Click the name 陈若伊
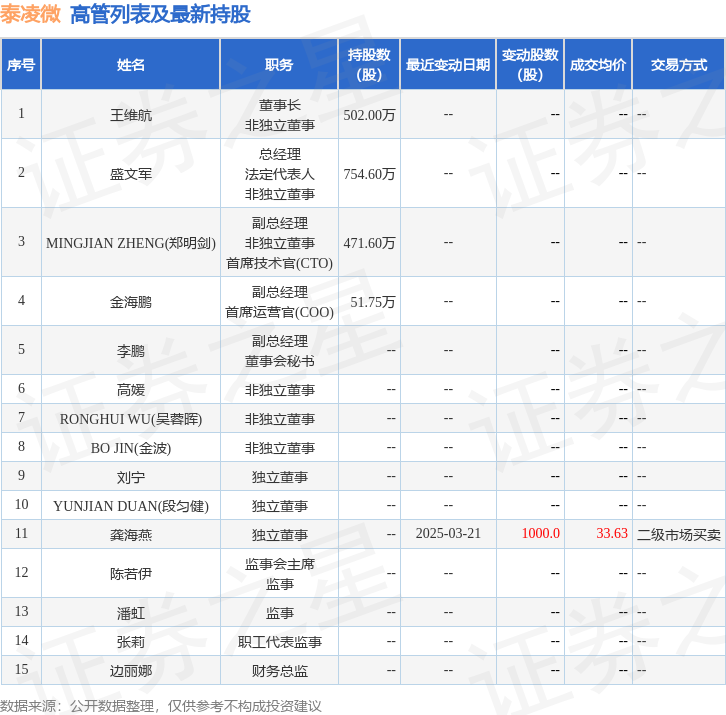Viewport: 726px width, 715px height. (x=131, y=574)
